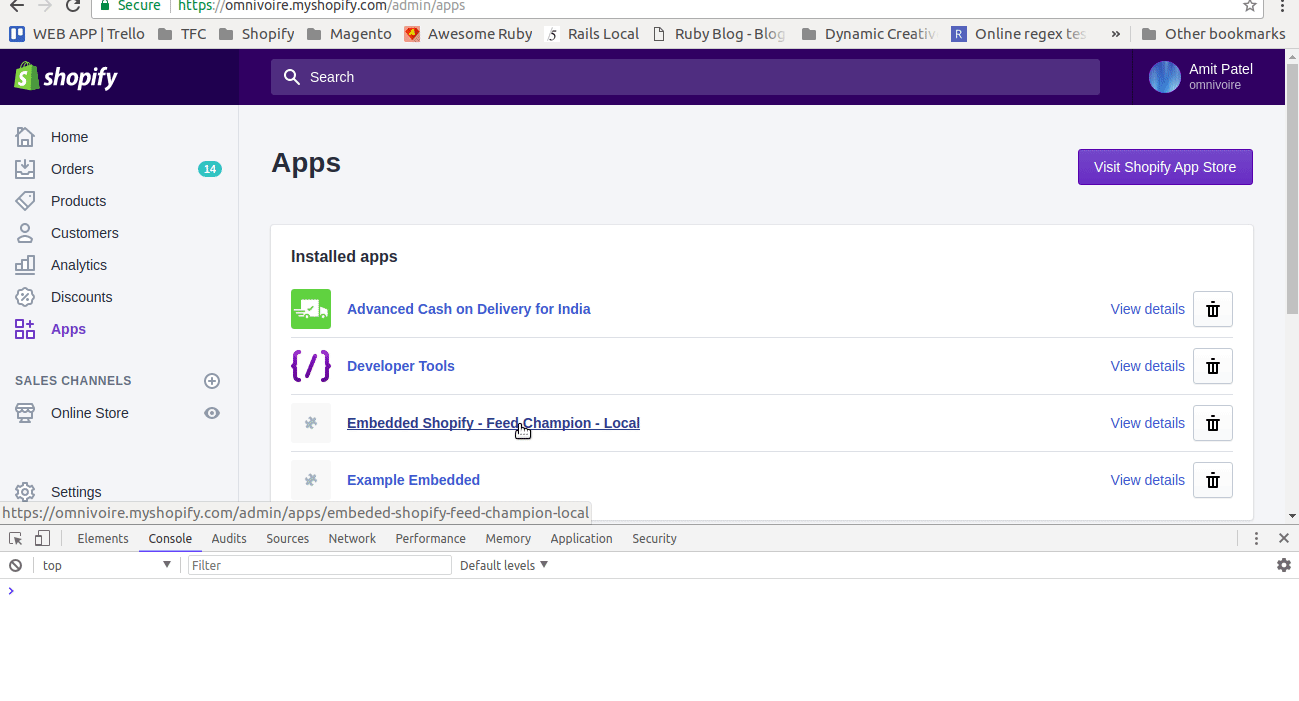Image resolution: width=1299 pixels, height=701 pixels.
Task: Click the Settings gear icon in sidebar
Action: (x=25, y=492)
